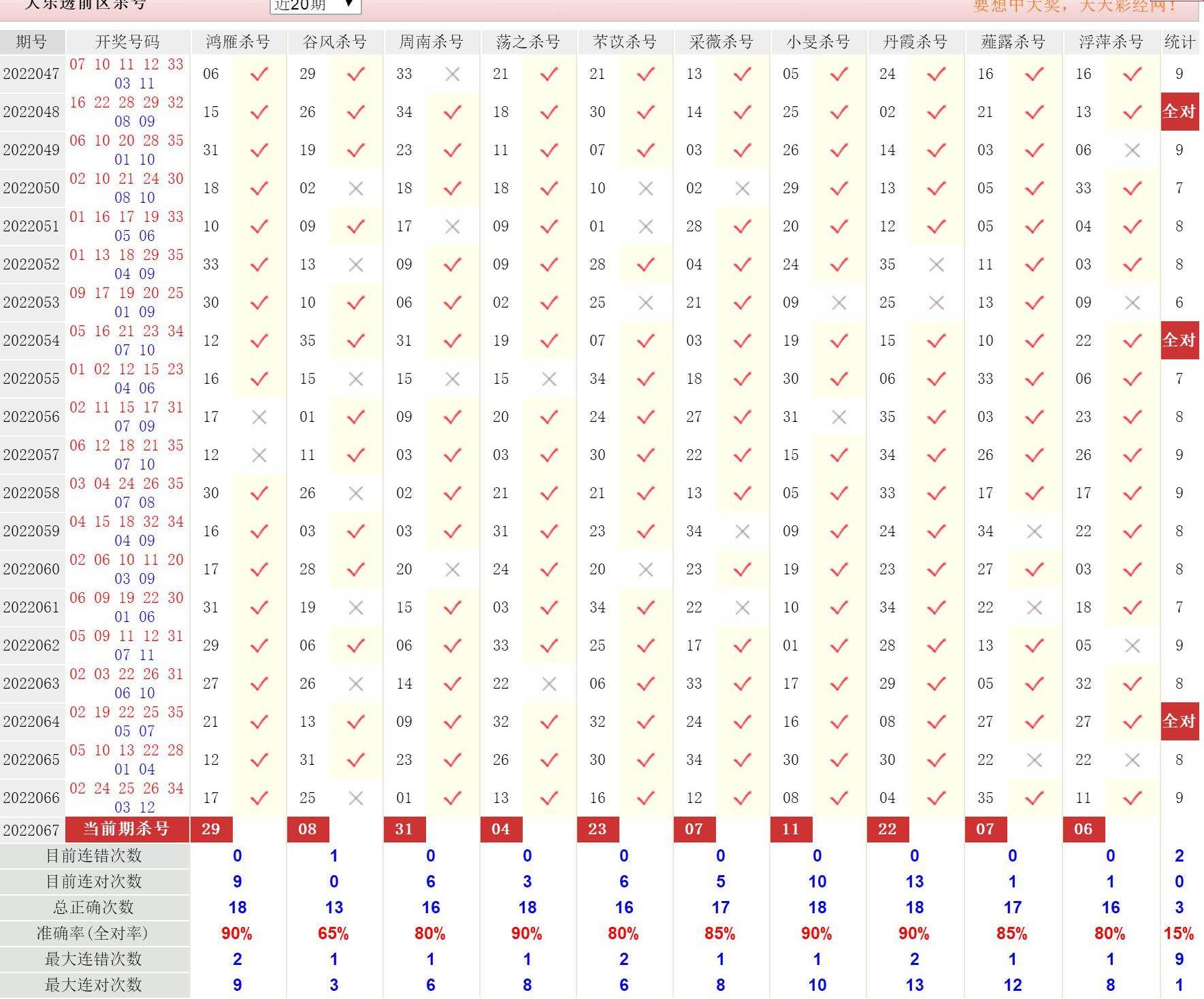
Task: Click gray X for 蘸露杀号 in 2022059
Action: coord(1035,531)
